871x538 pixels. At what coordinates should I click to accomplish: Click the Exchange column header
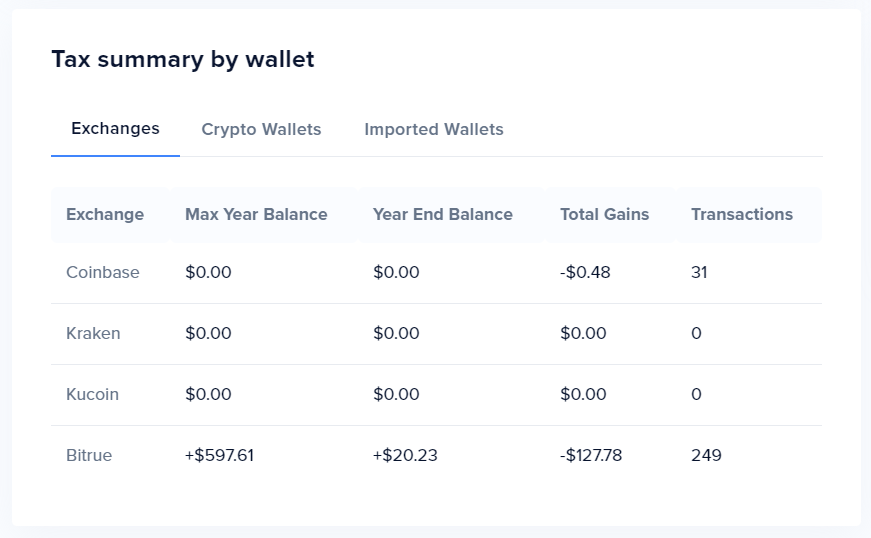coord(105,214)
